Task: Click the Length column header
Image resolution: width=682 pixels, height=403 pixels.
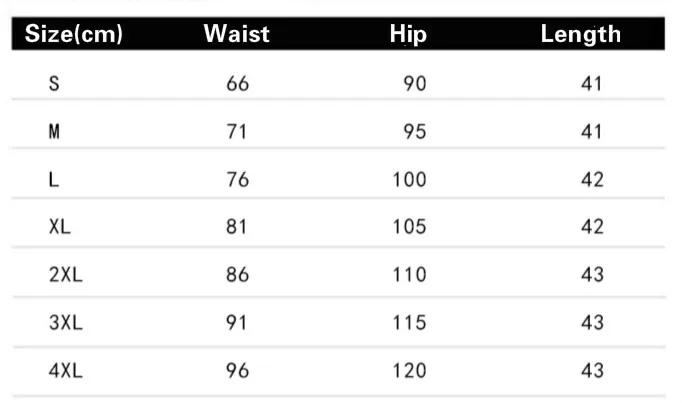Action: [581, 34]
